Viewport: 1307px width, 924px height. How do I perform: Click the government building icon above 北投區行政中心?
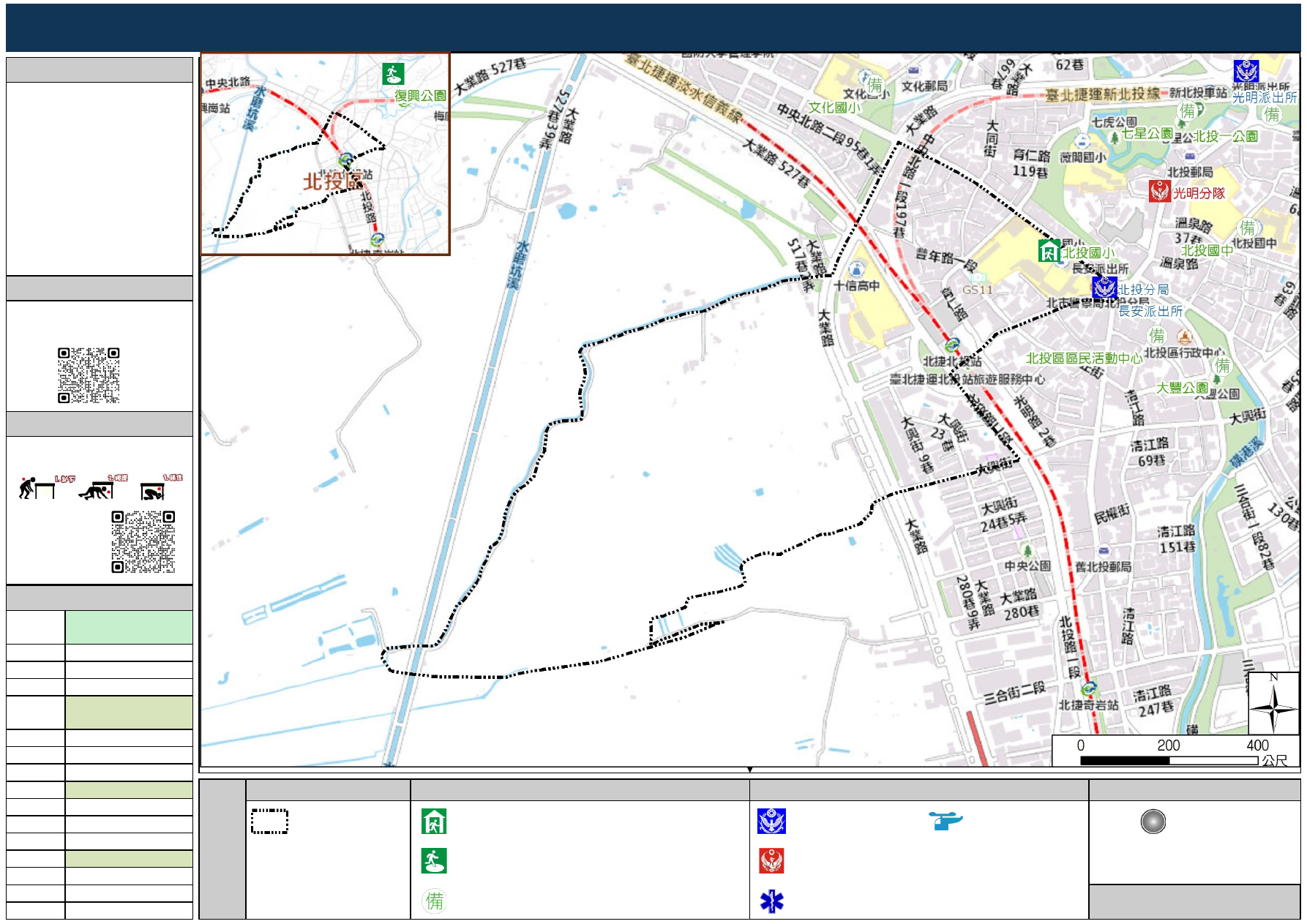1185,337
